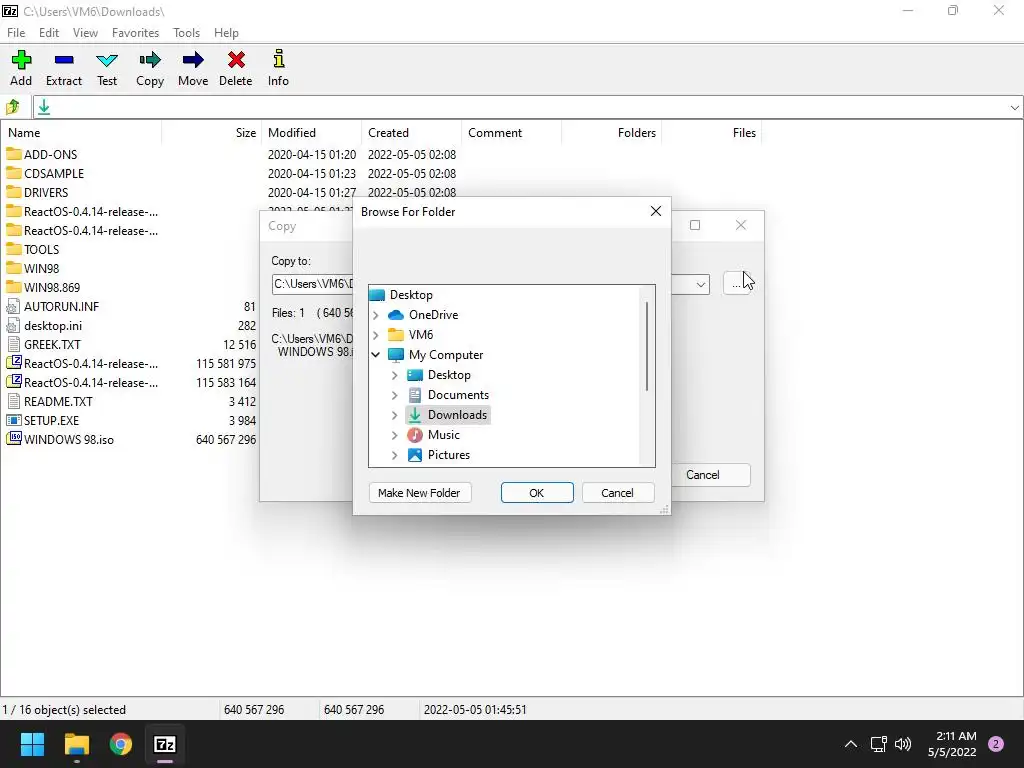The image size is (1024, 768).
Task: Open the notification center badge
Action: point(995,744)
